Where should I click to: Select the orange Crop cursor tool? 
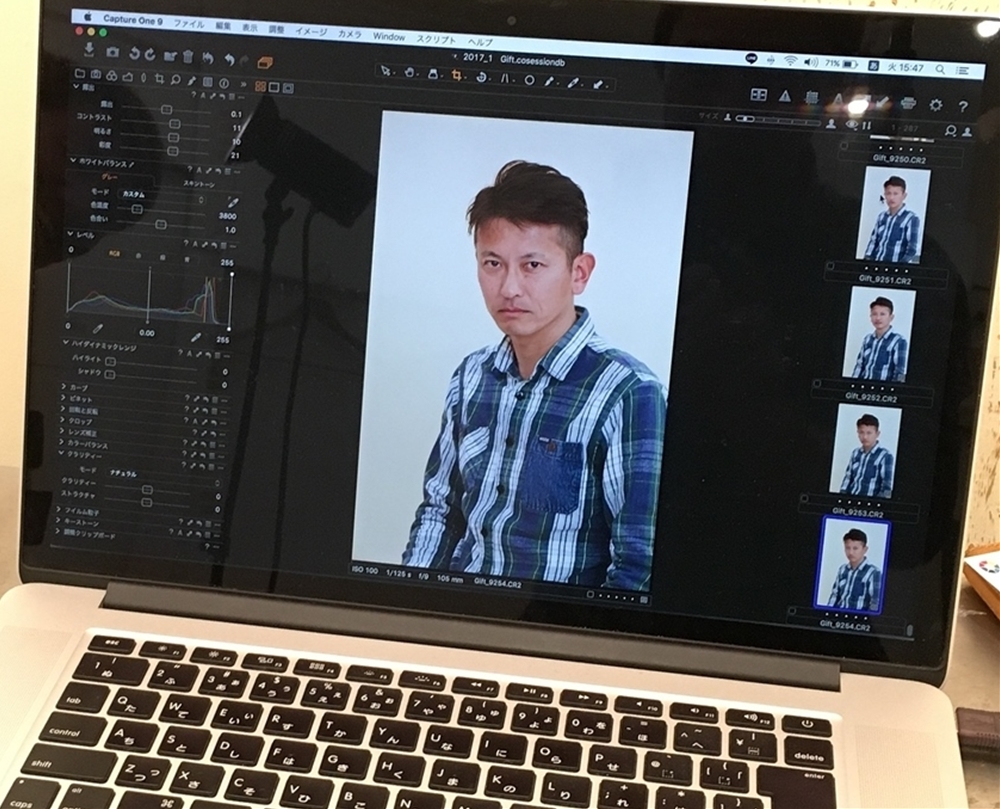pos(457,76)
